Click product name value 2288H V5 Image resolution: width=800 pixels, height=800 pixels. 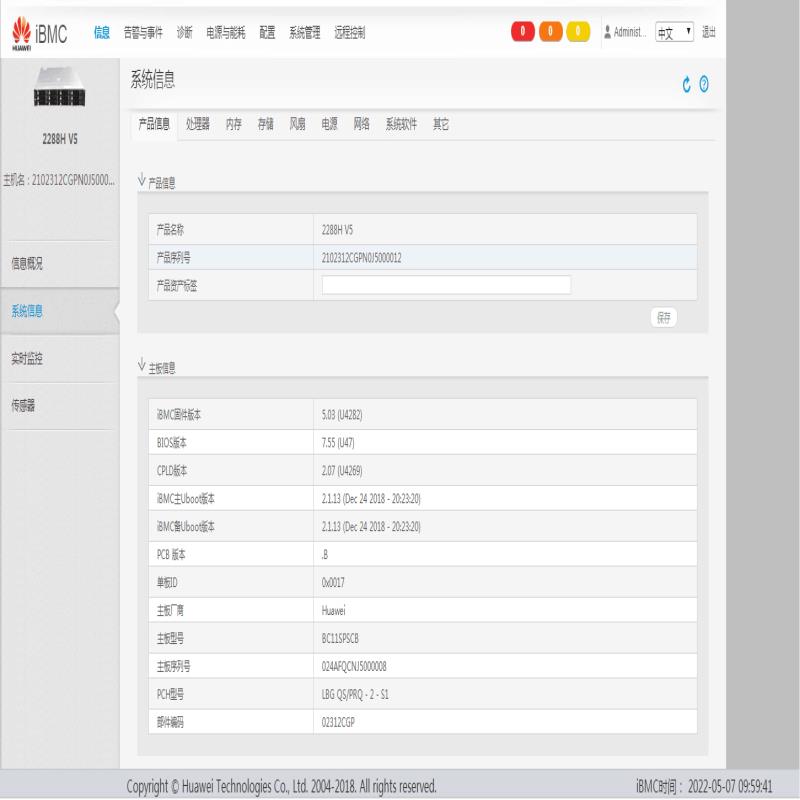point(337,230)
